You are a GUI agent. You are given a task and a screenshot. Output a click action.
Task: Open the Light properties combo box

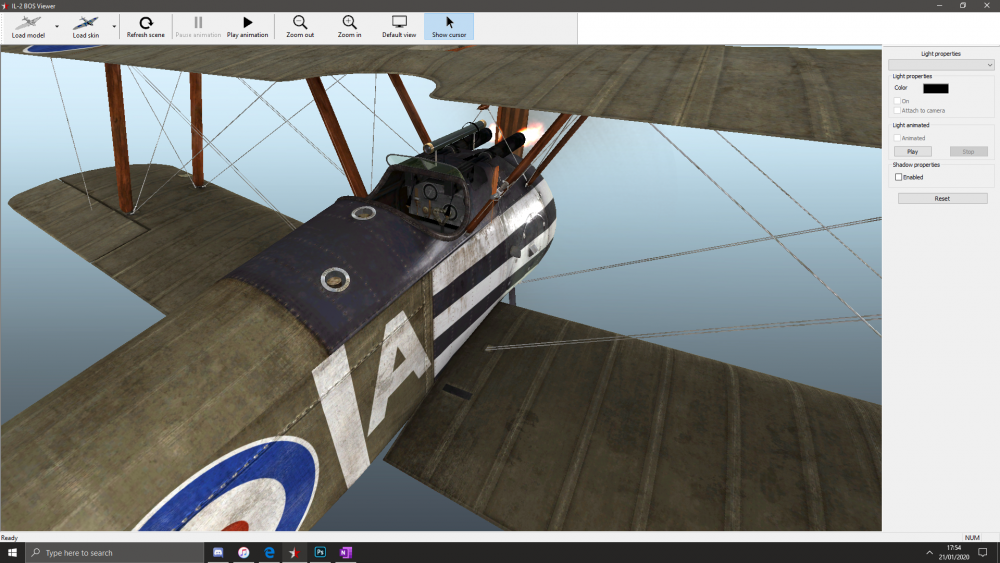[941, 65]
